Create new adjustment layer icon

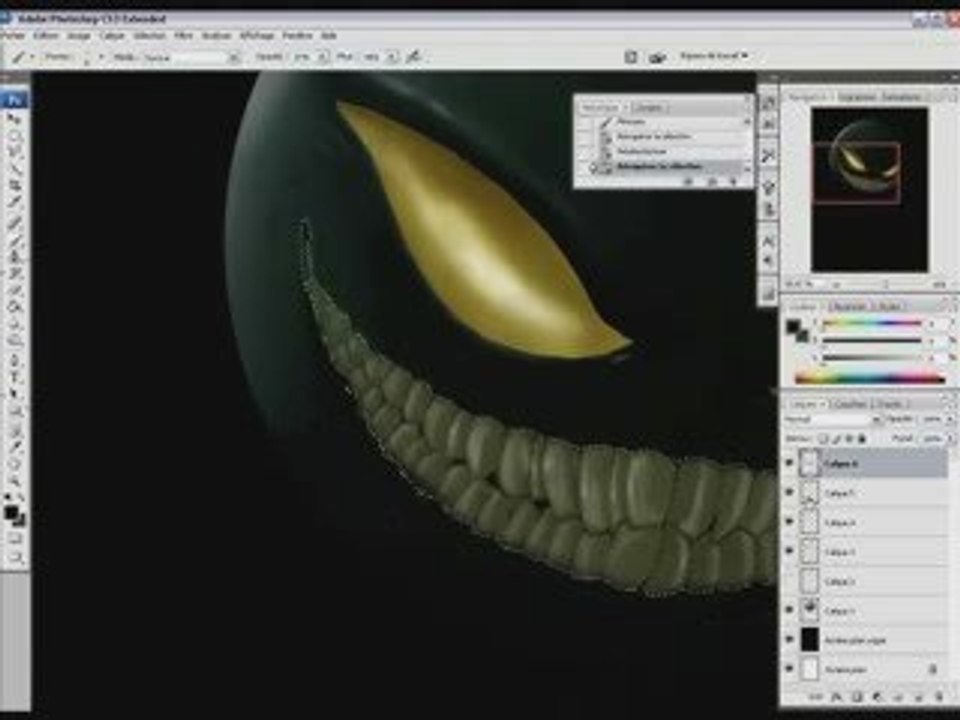[x=877, y=697]
